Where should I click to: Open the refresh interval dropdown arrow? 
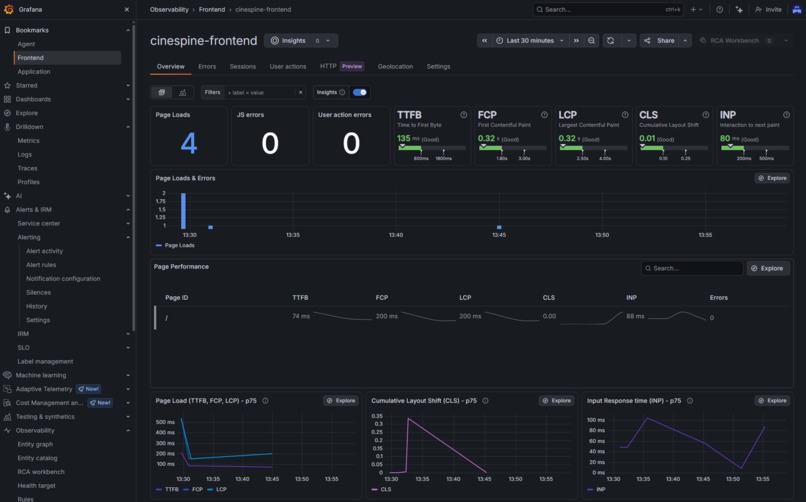pyautogui.click(x=628, y=41)
